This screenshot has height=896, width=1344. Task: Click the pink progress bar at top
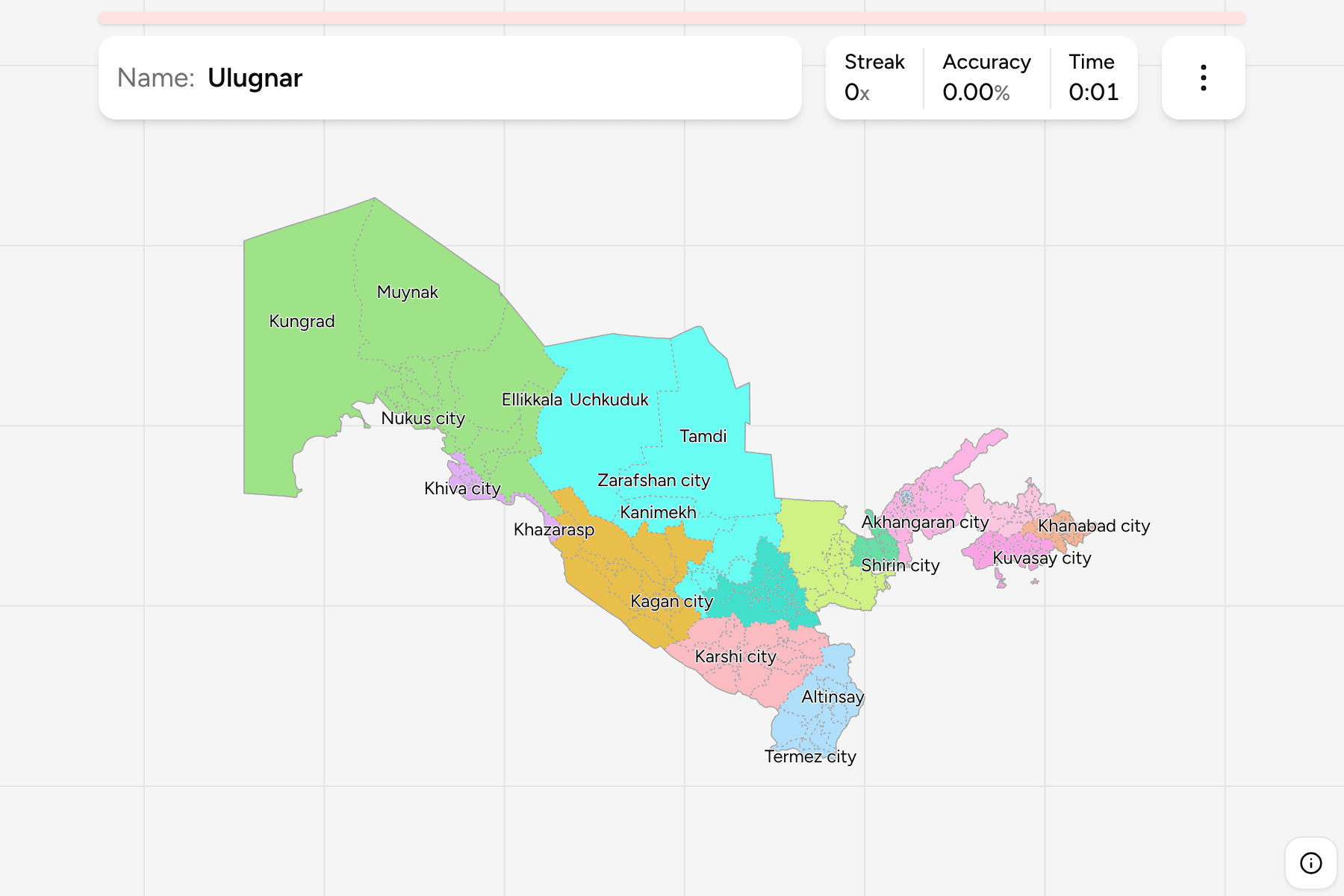pos(672,18)
